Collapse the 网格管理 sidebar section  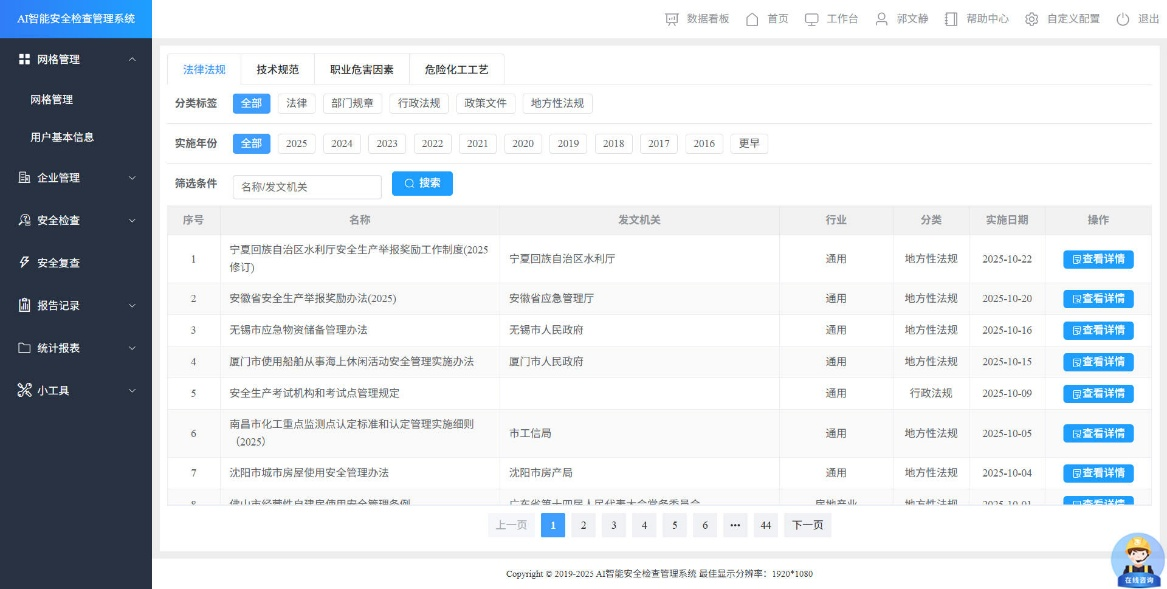[x=76, y=60]
